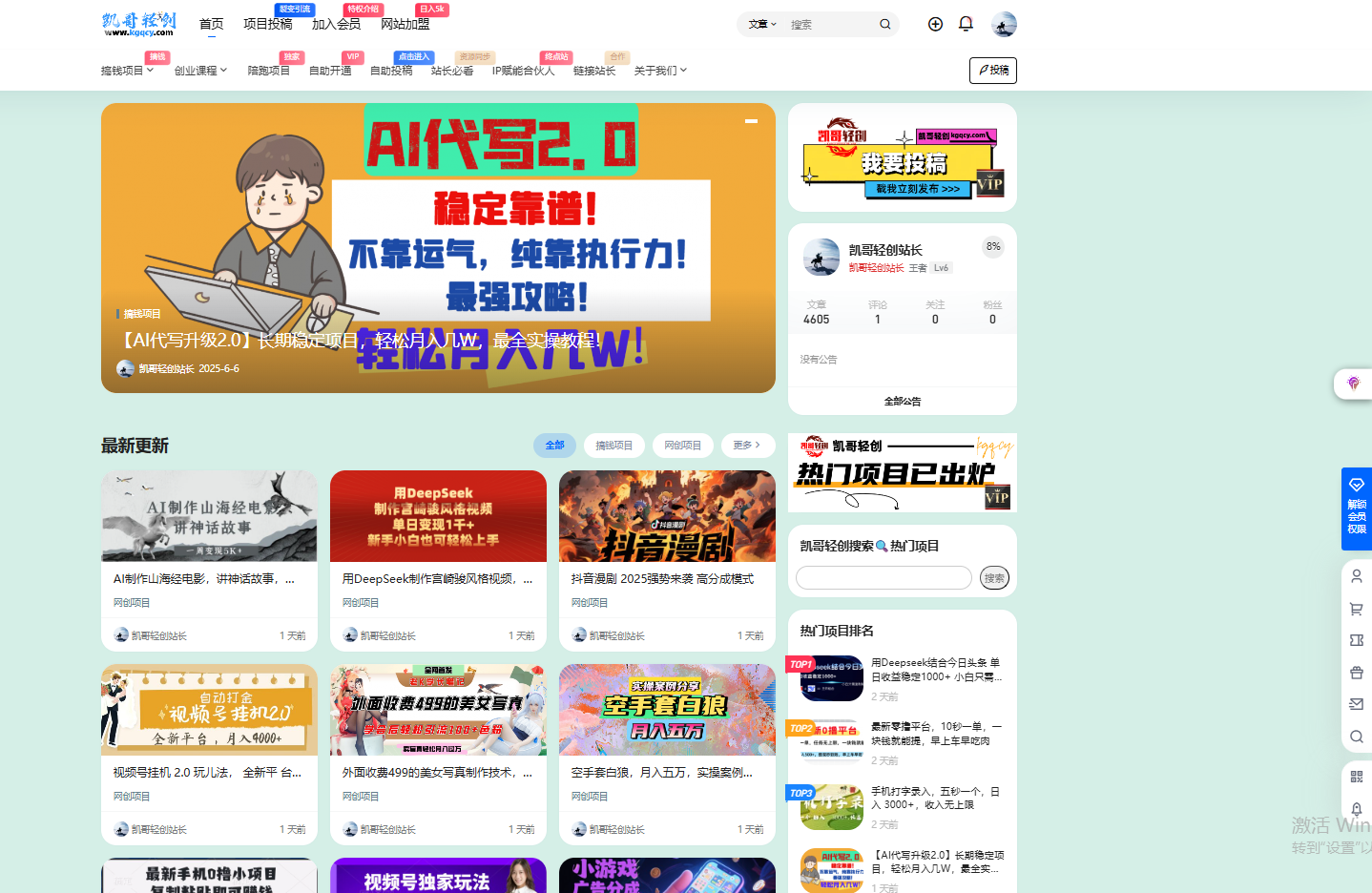This screenshot has width=1372, height=893.
Task: Open the 美女写真 article thumbnail
Action: 438,710
